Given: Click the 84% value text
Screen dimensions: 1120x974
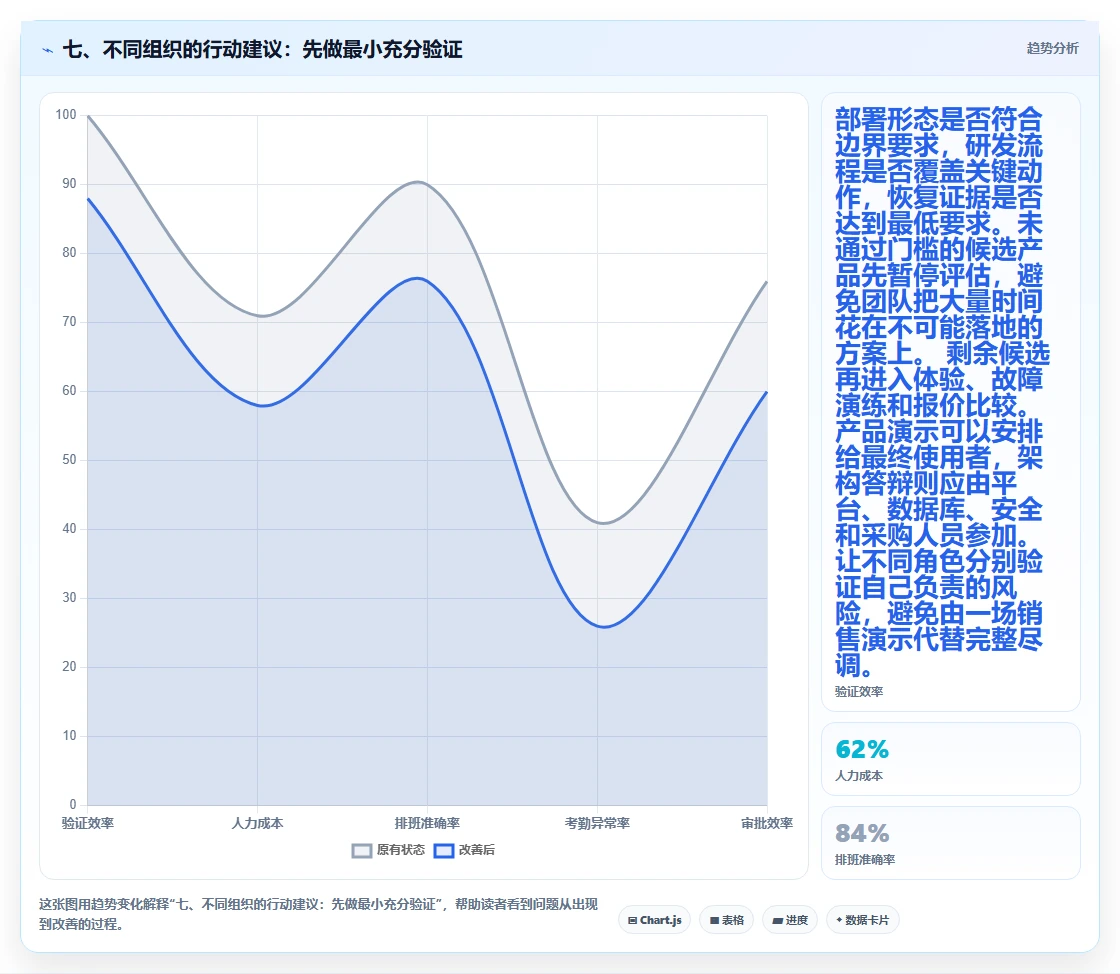Looking at the screenshot, I should pos(862,833).
